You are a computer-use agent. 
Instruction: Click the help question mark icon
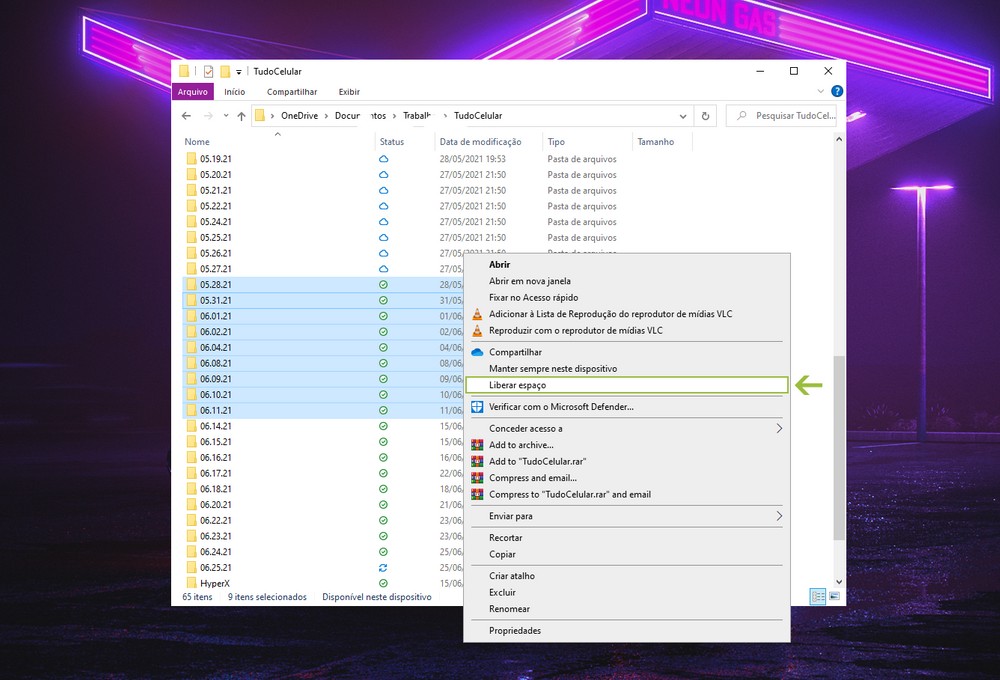point(837,91)
